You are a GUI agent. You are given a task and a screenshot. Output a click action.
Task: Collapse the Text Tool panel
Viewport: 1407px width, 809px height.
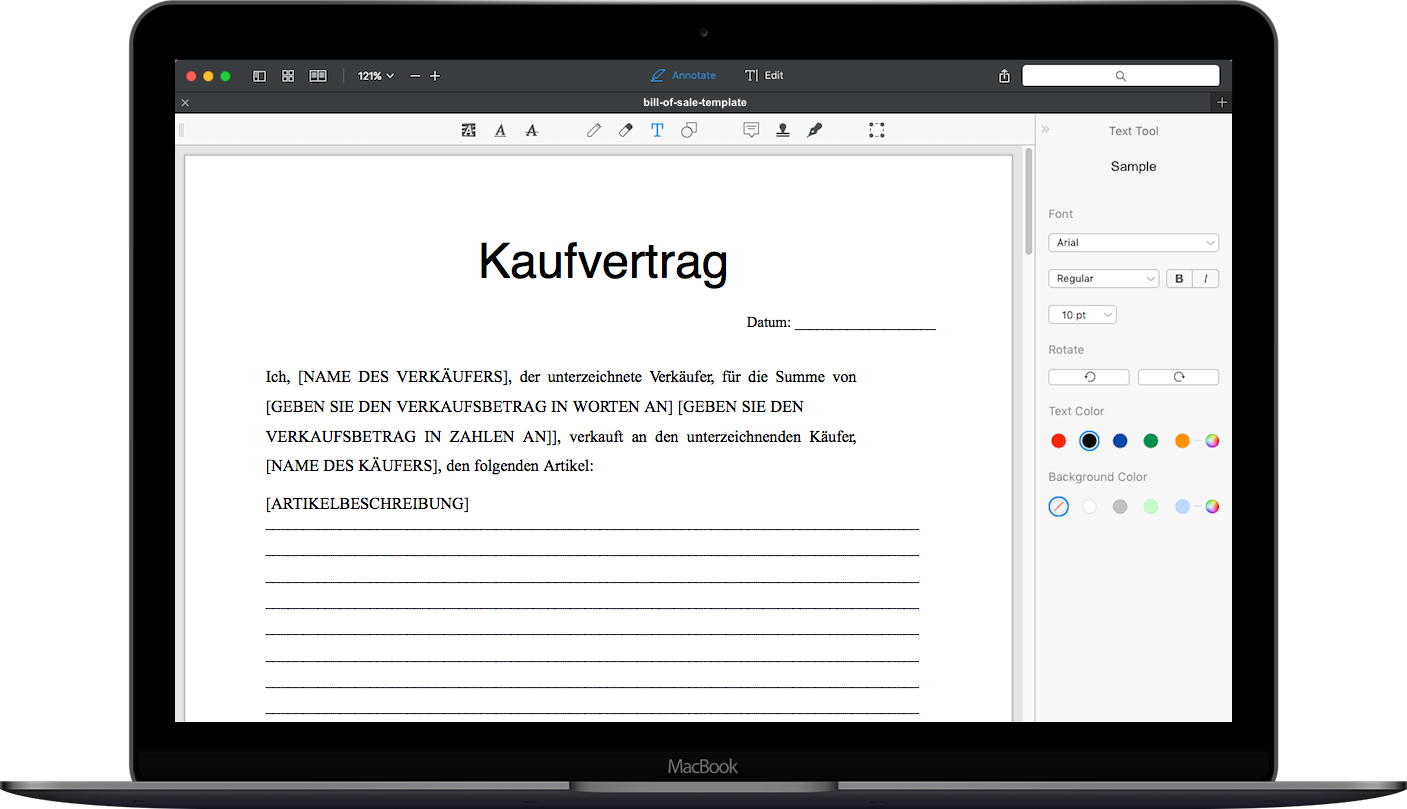1046,129
